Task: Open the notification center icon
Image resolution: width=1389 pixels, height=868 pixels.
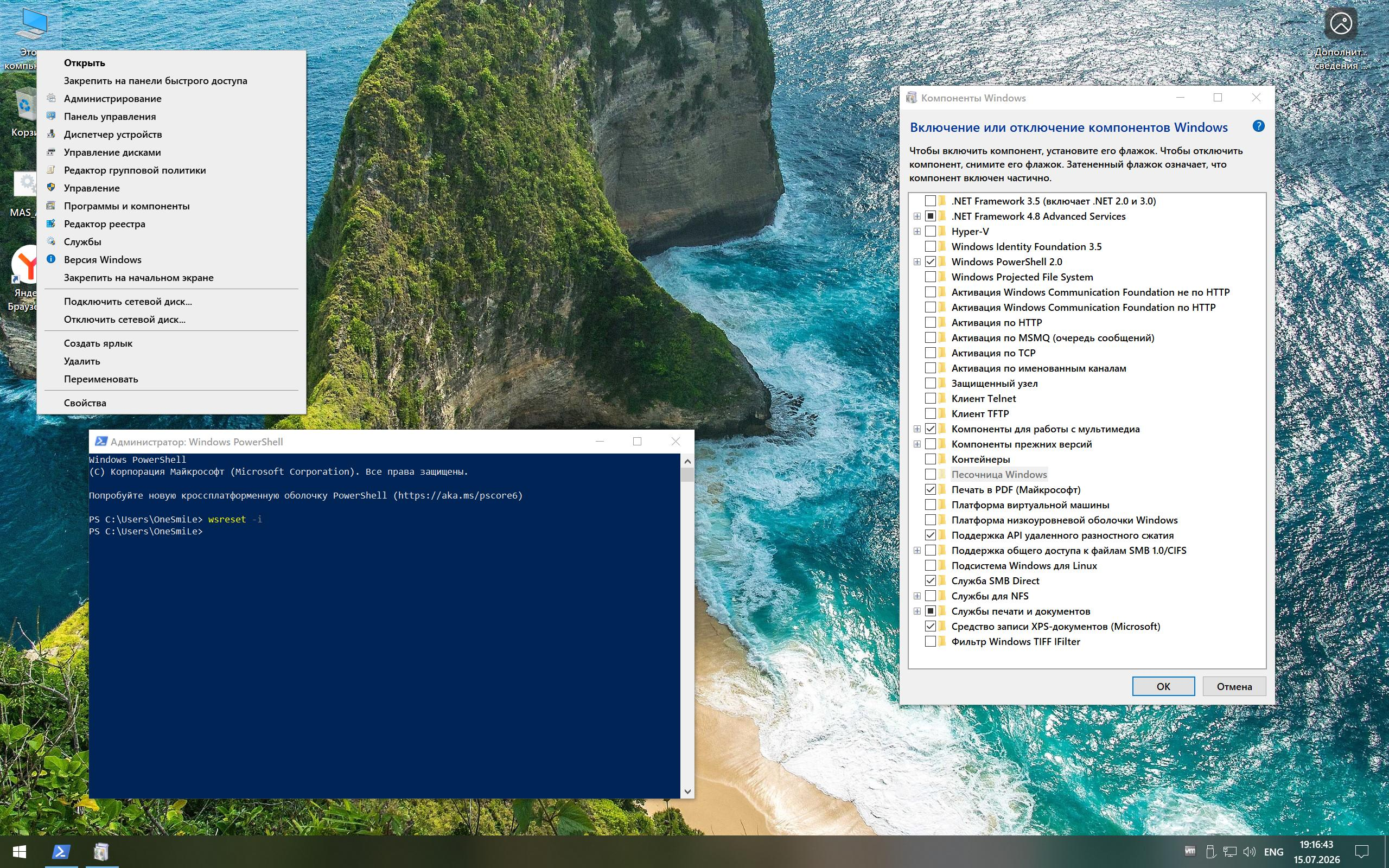Action: point(1361,852)
